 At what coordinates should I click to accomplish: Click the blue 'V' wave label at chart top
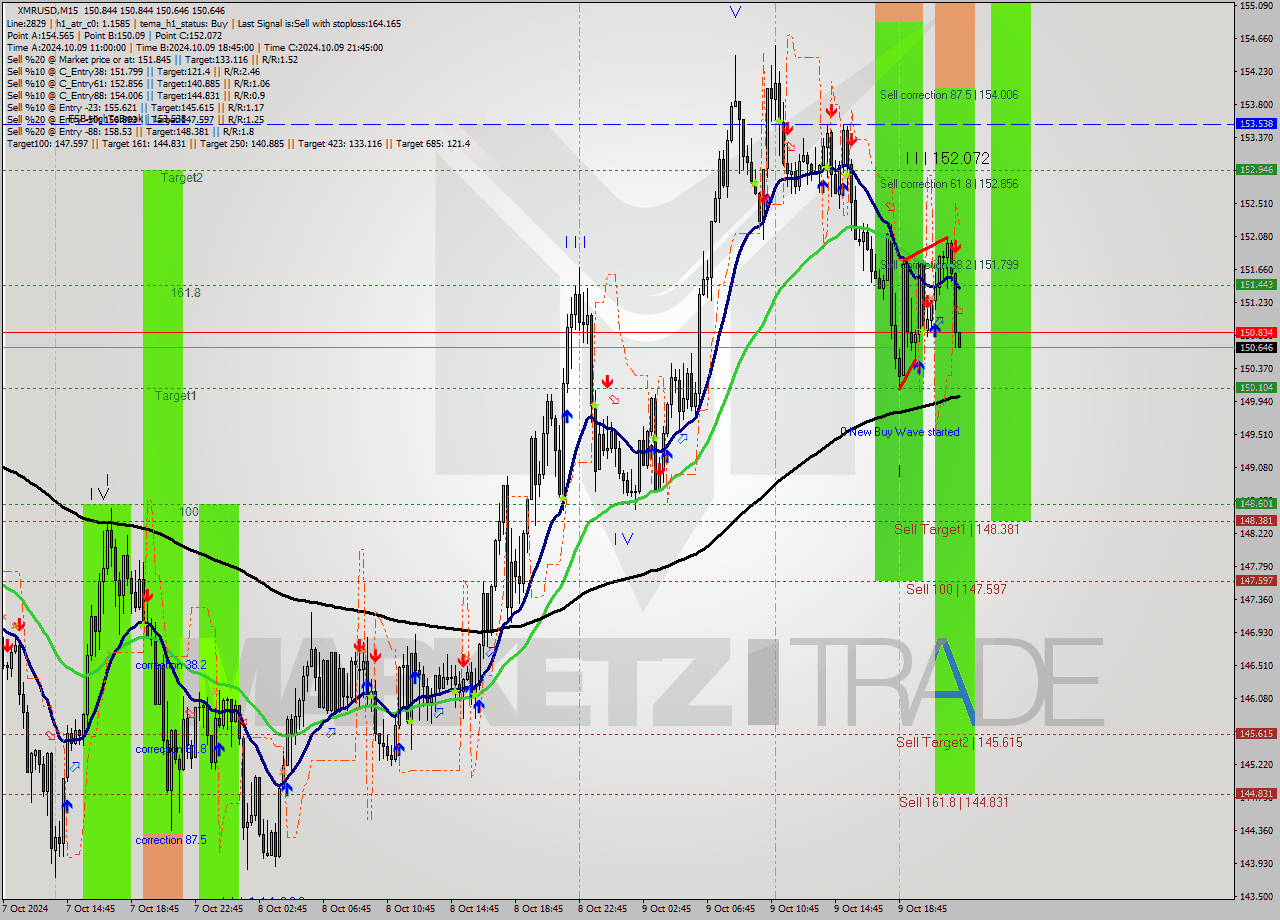point(735,12)
